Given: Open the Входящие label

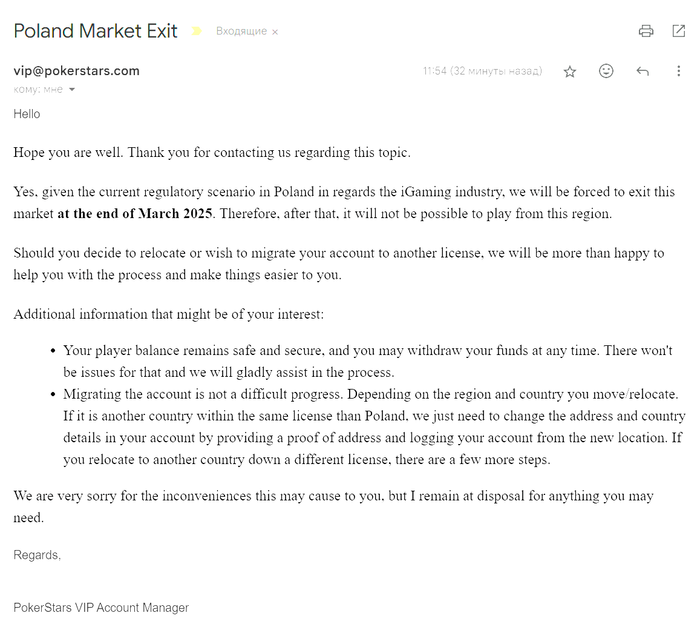Looking at the screenshot, I should [241, 32].
